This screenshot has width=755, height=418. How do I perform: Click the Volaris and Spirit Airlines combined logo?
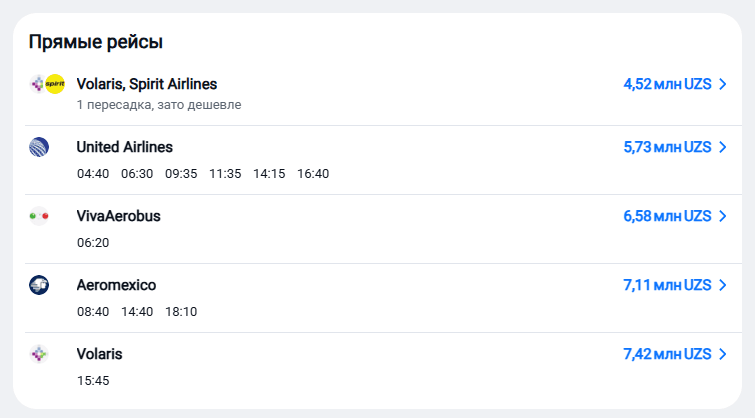click(47, 84)
